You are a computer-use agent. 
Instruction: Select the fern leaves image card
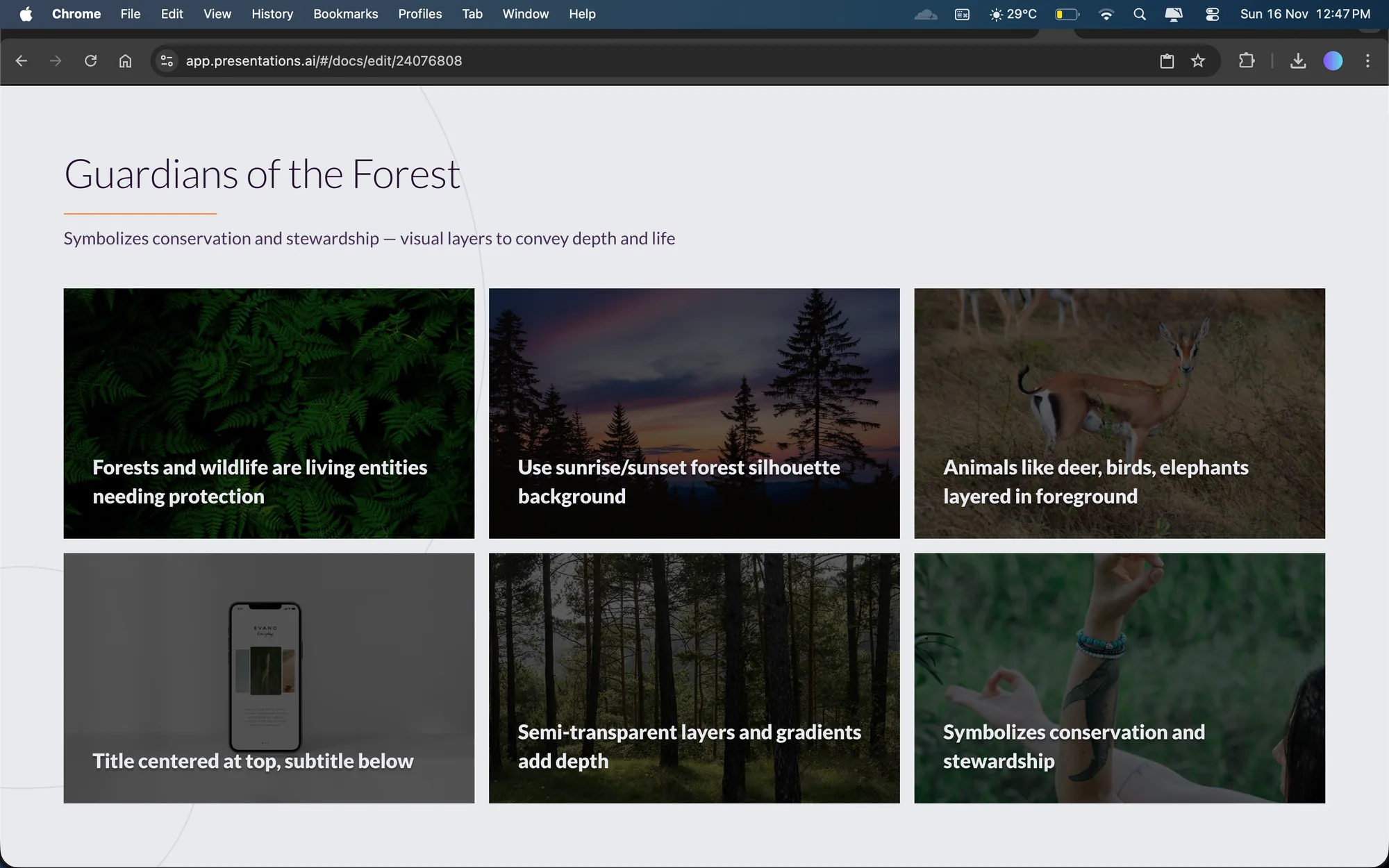[x=269, y=413]
